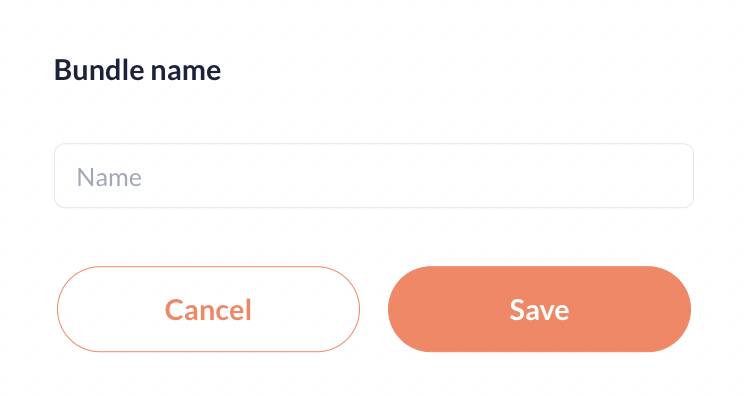The image size is (746, 396).
Task: Focus the Name input field
Action: pyautogui.click(x=374, y=176)
